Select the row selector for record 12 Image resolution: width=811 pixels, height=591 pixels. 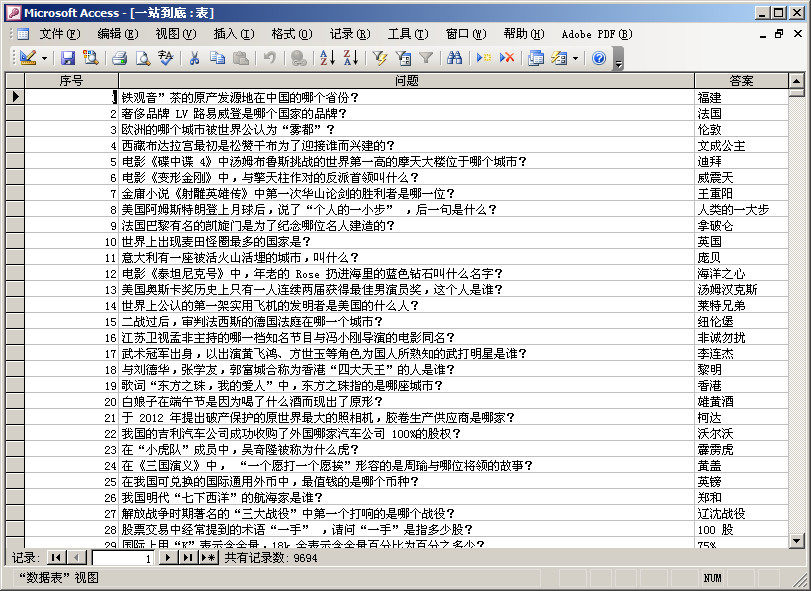[x=15, y=274]
